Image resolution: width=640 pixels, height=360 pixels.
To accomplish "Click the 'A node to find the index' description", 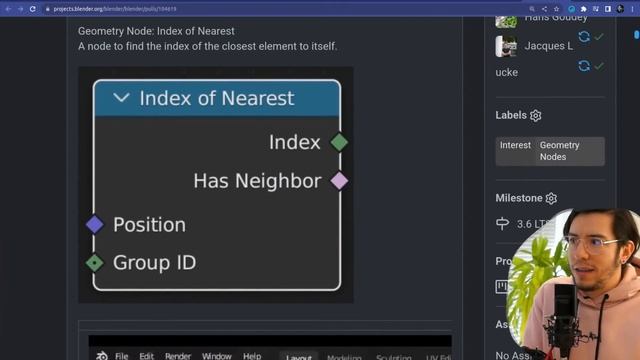I will point(207,46).
